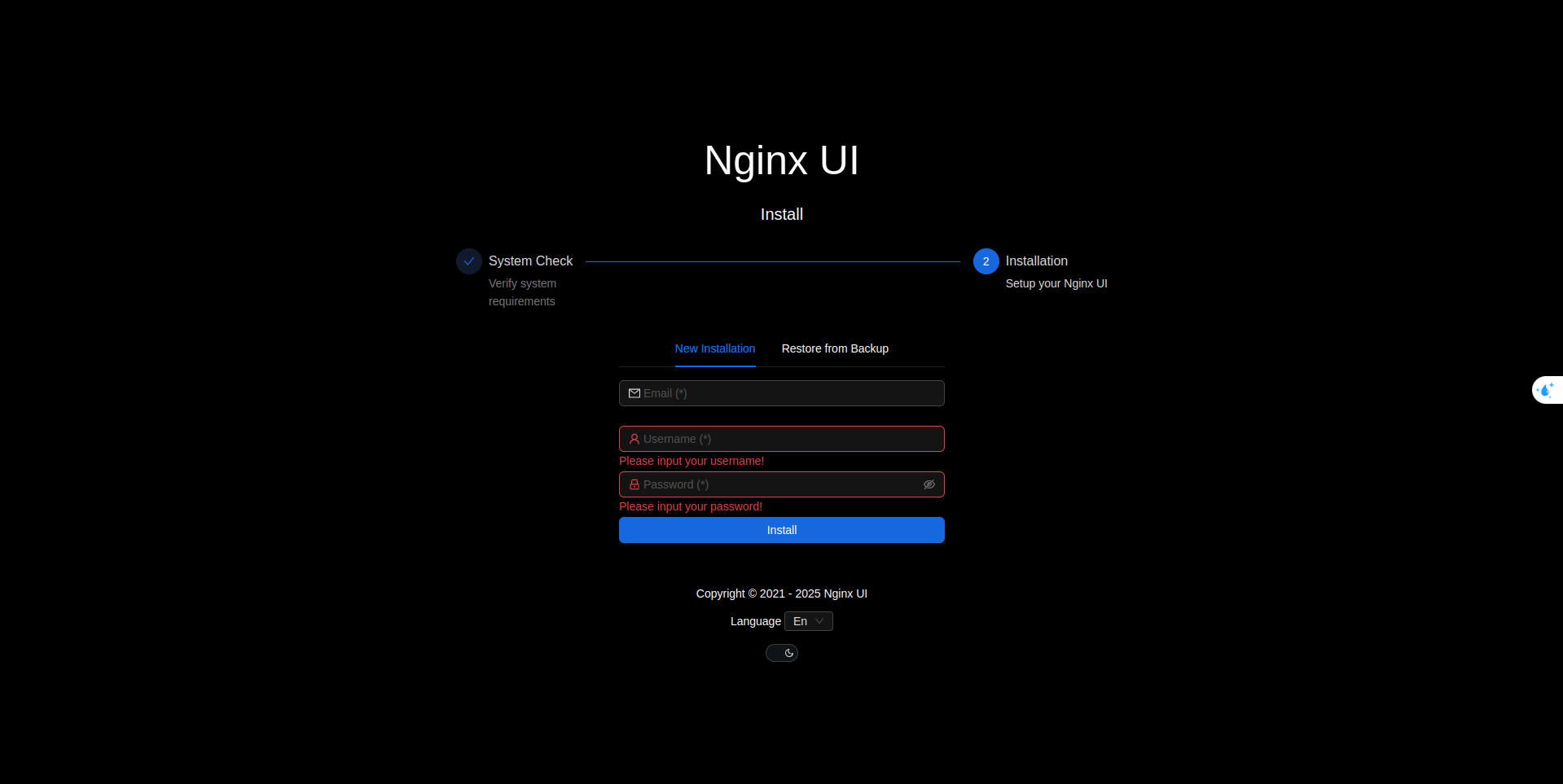Click the lock icon in Password field
Viewport: 1563px width, 784px height.
[634, 484]
